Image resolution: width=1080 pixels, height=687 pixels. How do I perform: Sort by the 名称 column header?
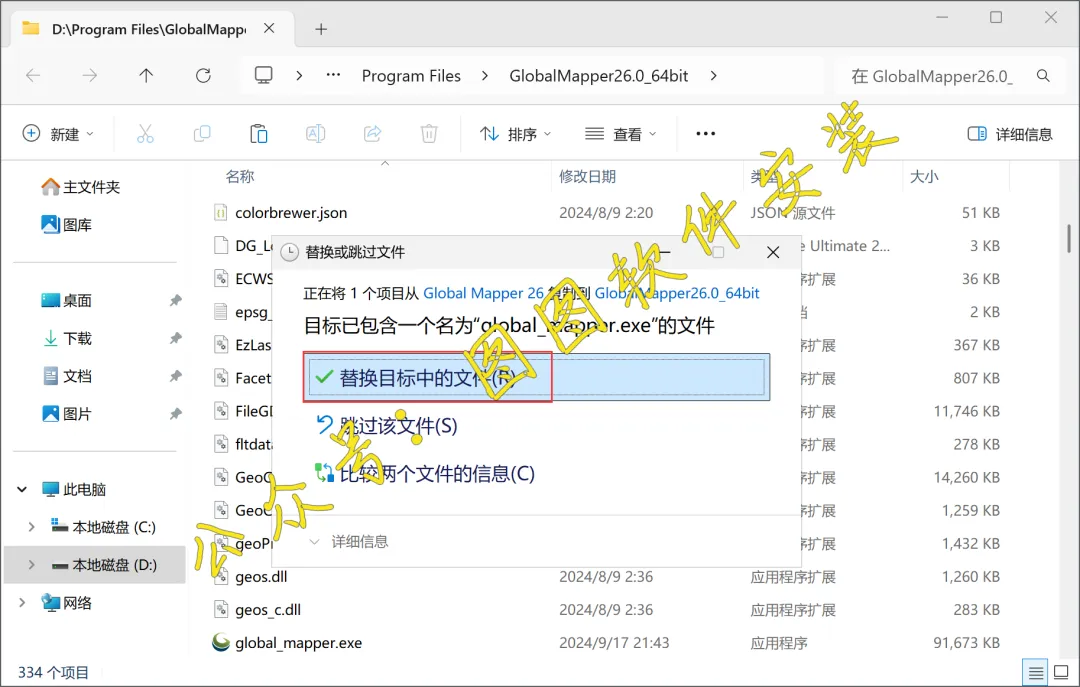240,176
